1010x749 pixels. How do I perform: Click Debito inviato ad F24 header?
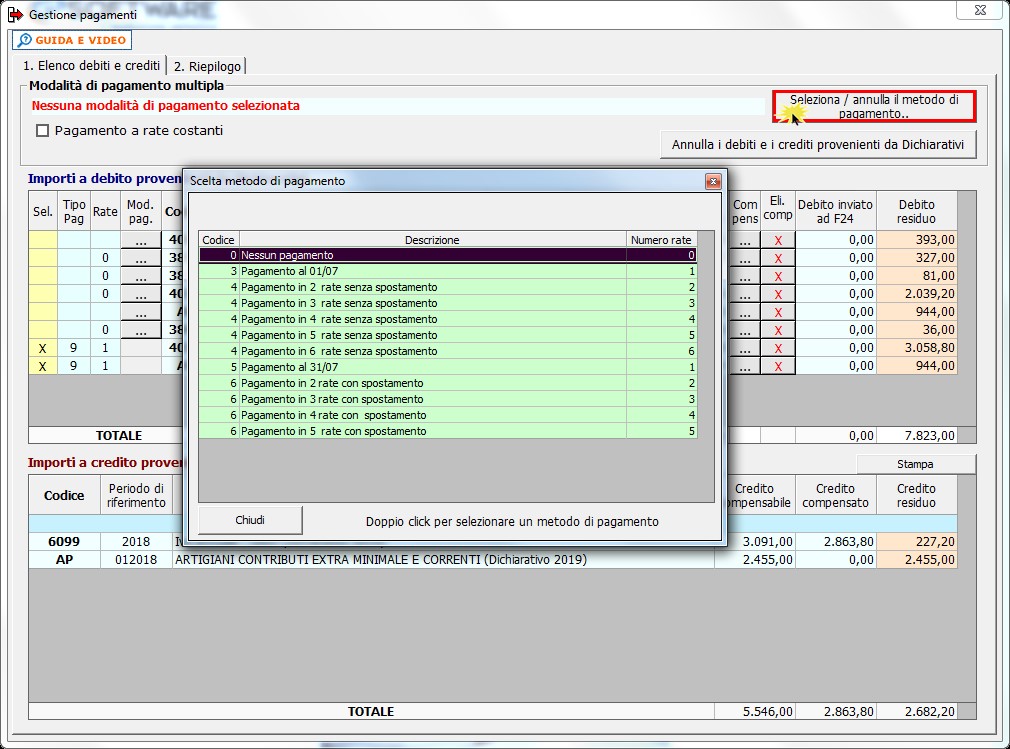pyautogui.click(x=835, y=211)
